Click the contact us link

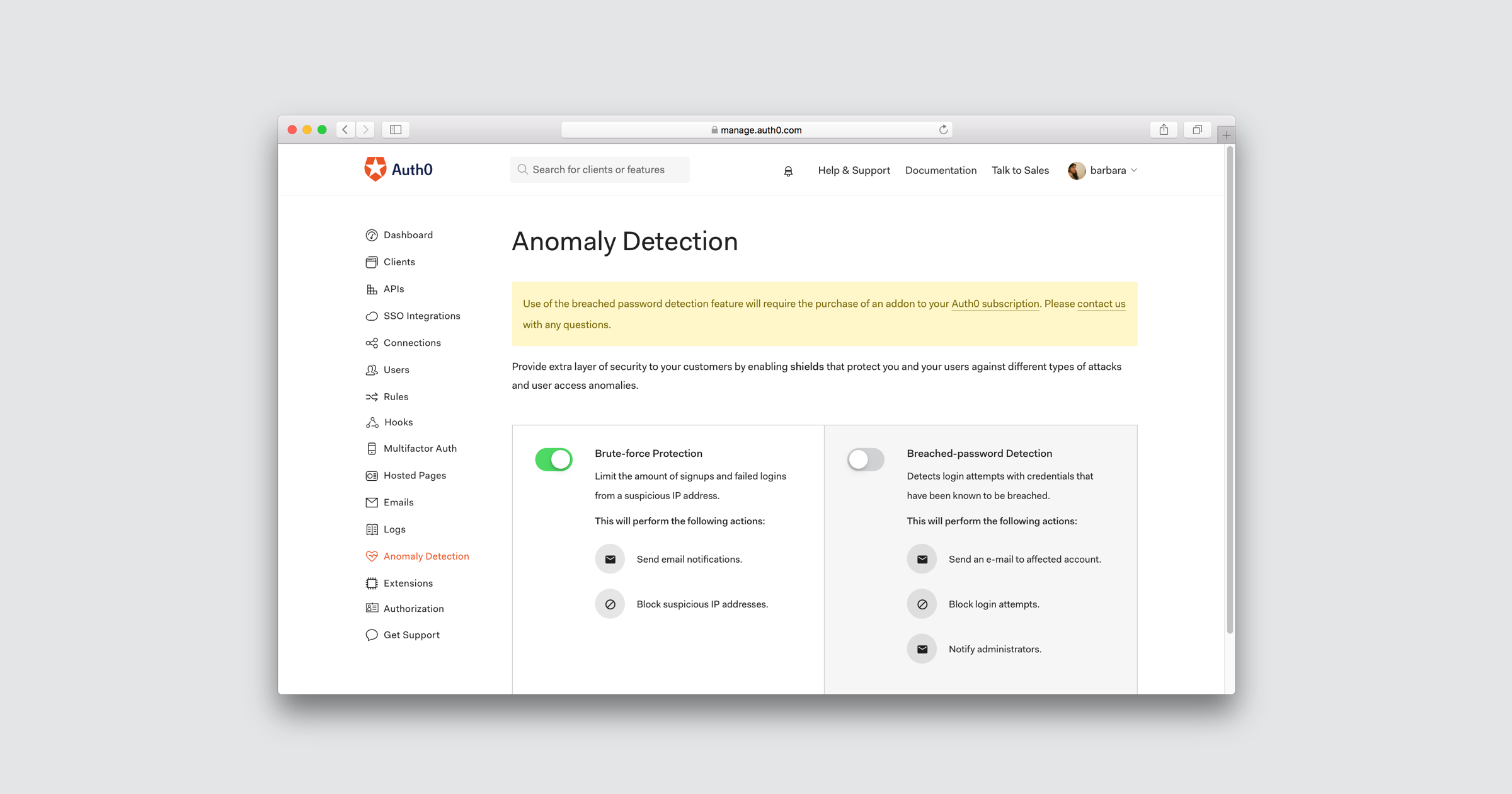tap(1101, 303)
